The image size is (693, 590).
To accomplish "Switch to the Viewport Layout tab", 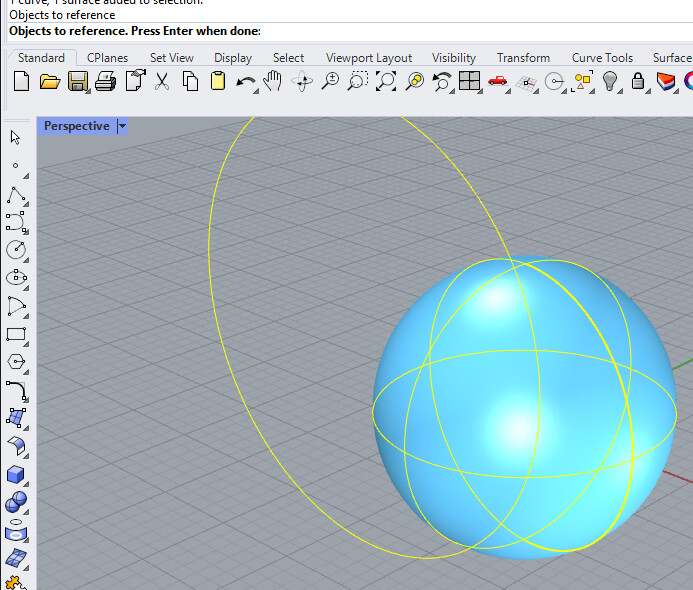I will [x=369, y=58].
